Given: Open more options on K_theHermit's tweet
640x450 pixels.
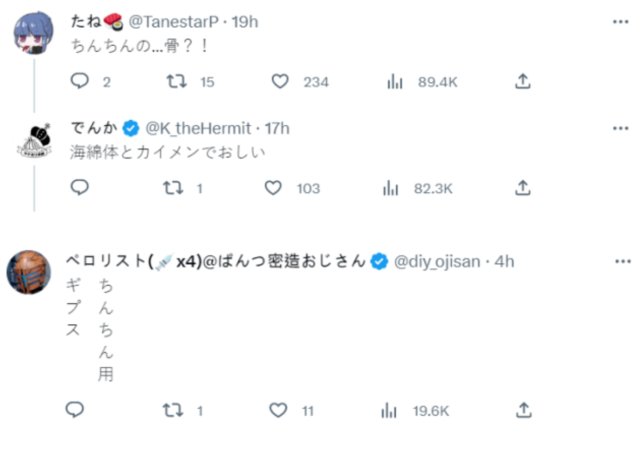Looking at the screenshot, I should pyautogui.click(x=620, y=128).
